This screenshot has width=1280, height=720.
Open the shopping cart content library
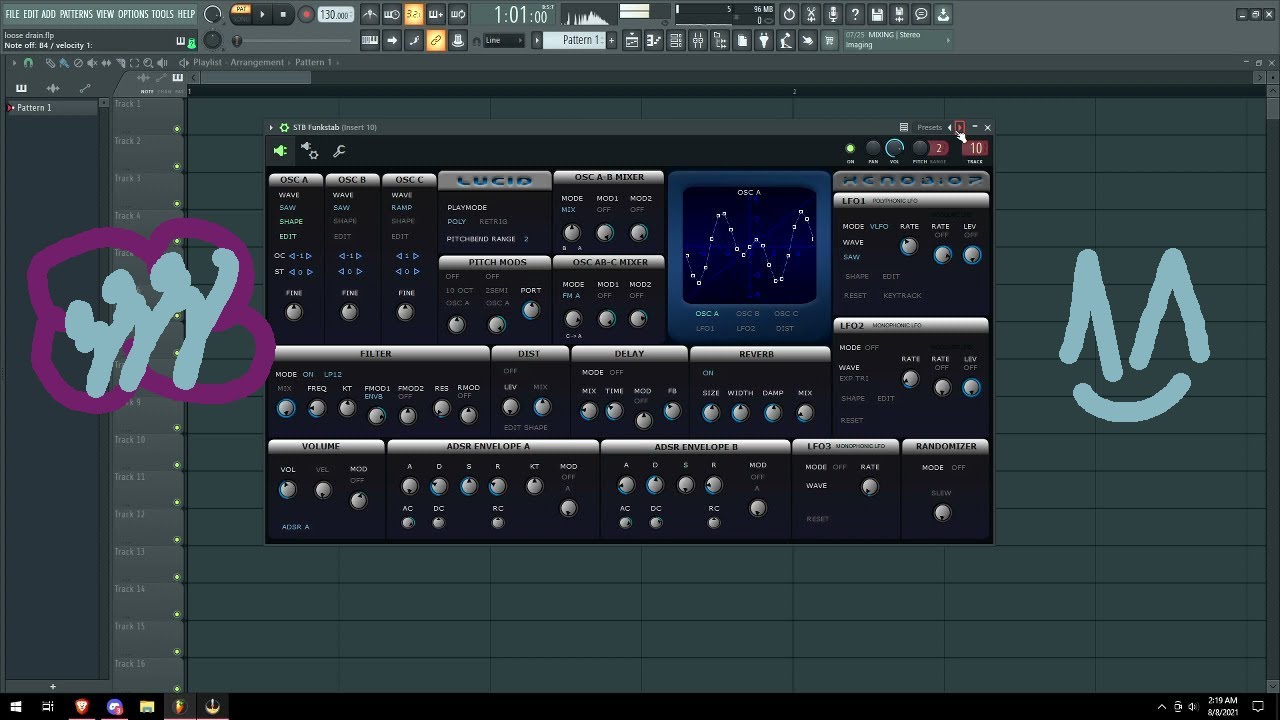click(x=830, y=40)
